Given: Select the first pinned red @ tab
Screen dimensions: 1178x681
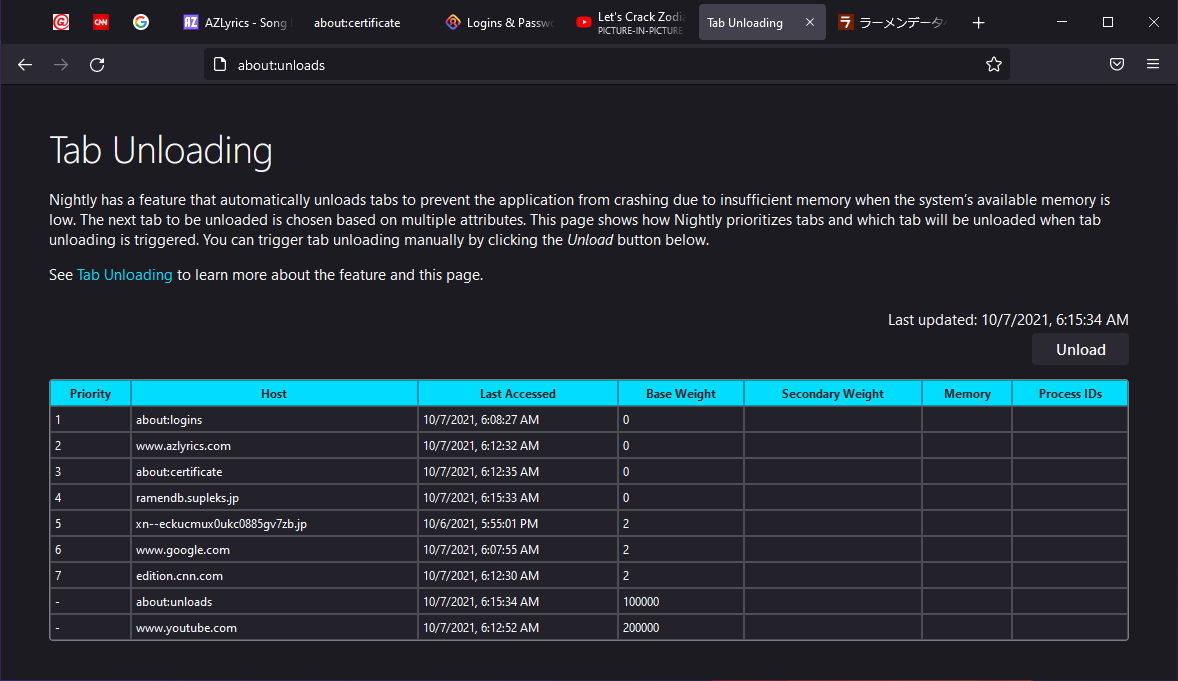Looking at the screenshot, I should click(x=61, y=22).
